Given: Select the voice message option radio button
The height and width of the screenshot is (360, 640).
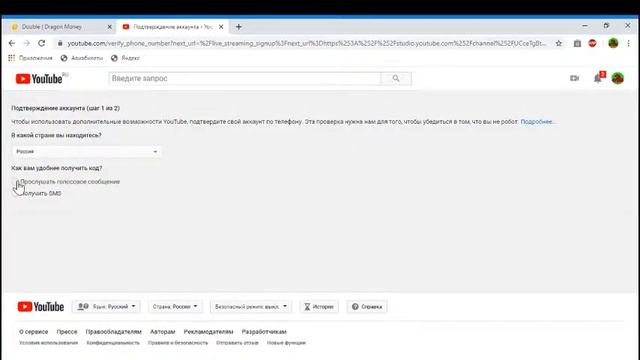Looking at the screenshot, I should pos(16,182).
